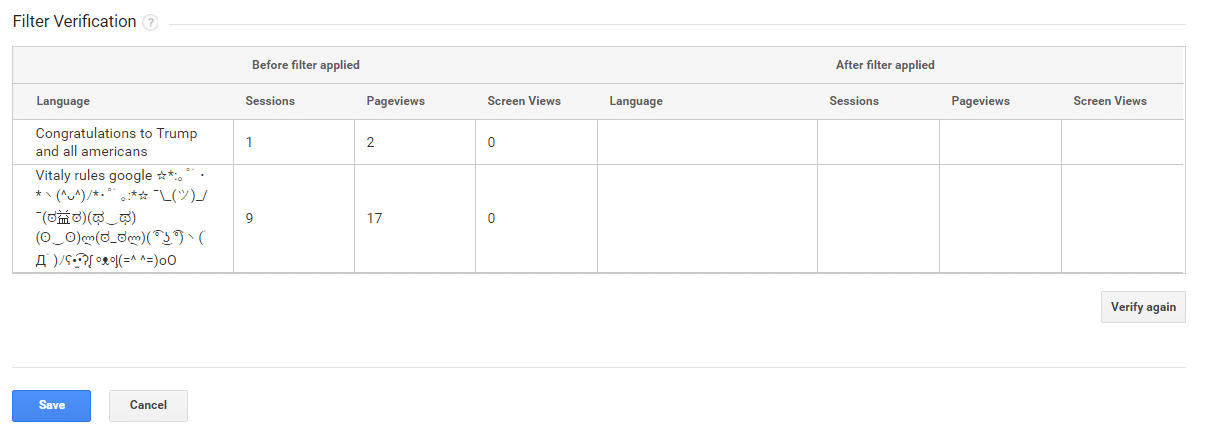Click the pageviews value 17
This screenshot has height=444, width=1208.
374,218
